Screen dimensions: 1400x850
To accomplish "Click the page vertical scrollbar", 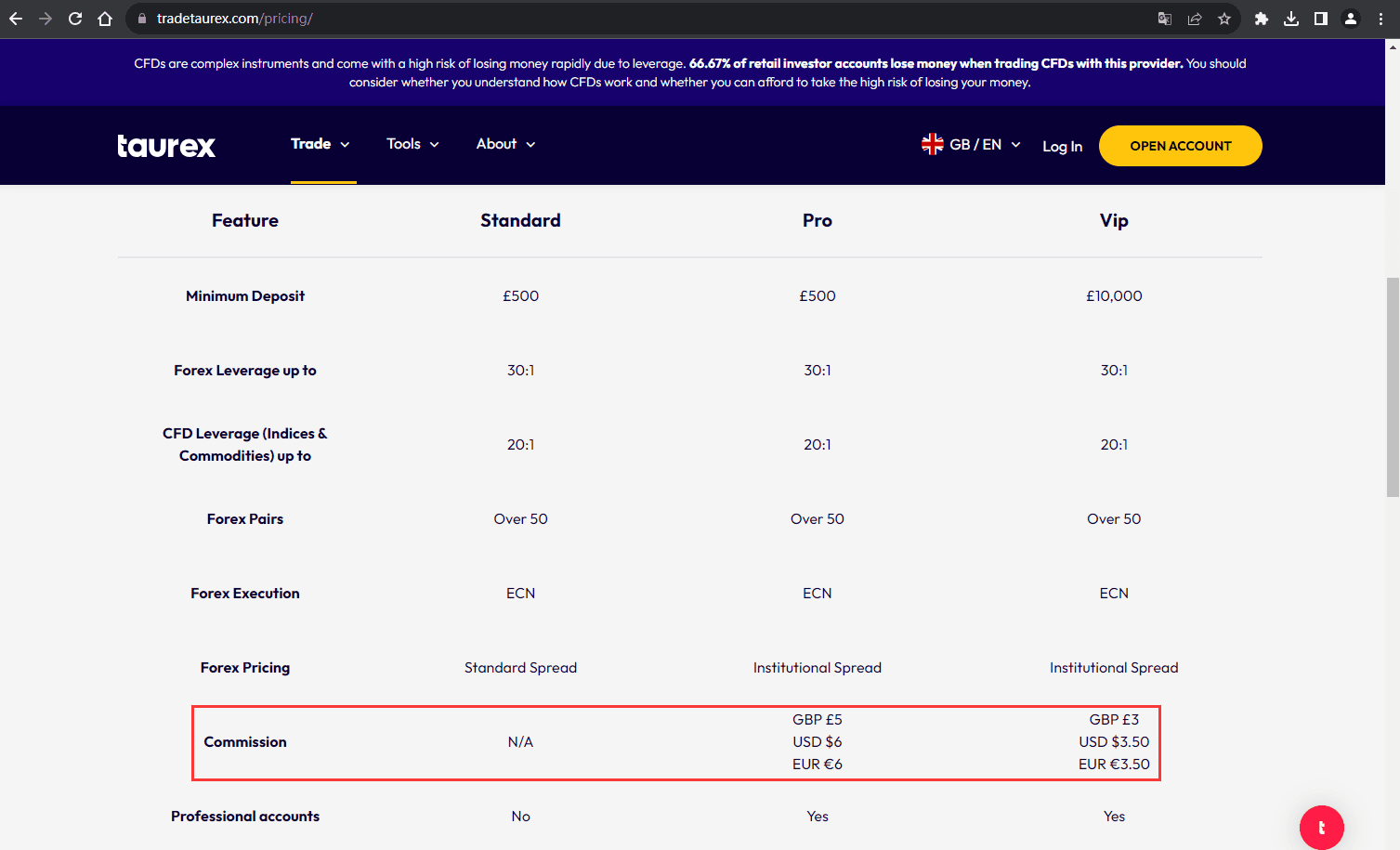I will tap(1392, 387).
